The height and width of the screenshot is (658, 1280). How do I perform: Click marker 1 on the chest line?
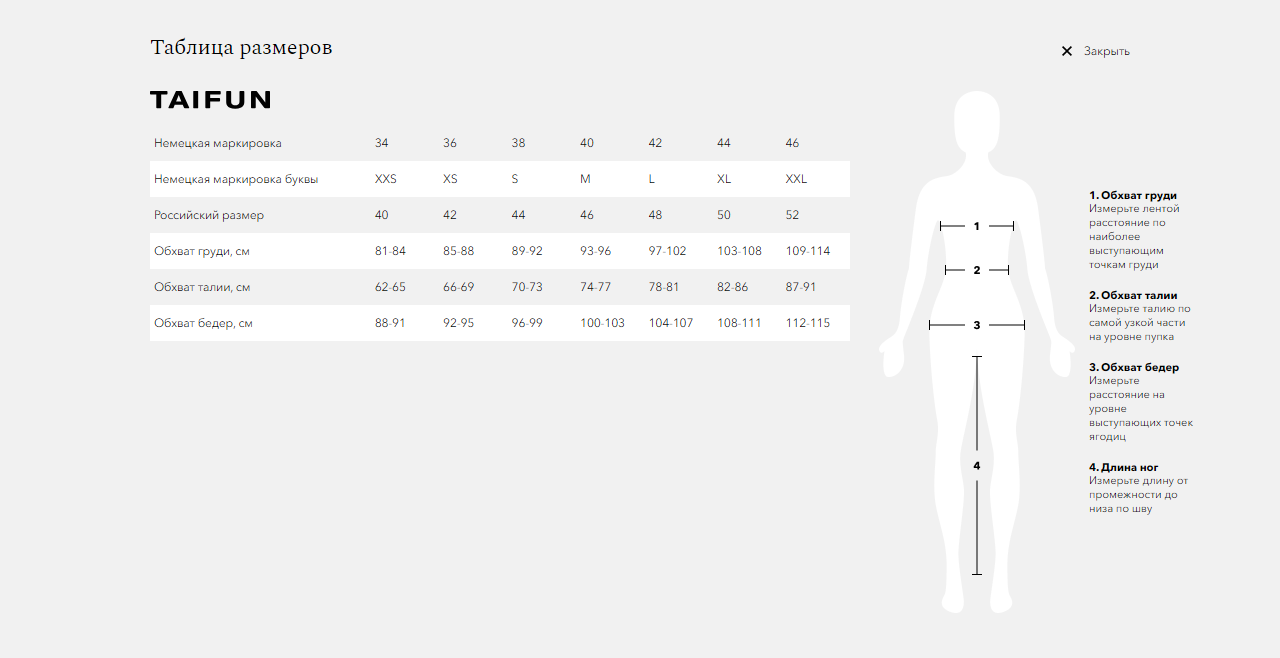977,226
